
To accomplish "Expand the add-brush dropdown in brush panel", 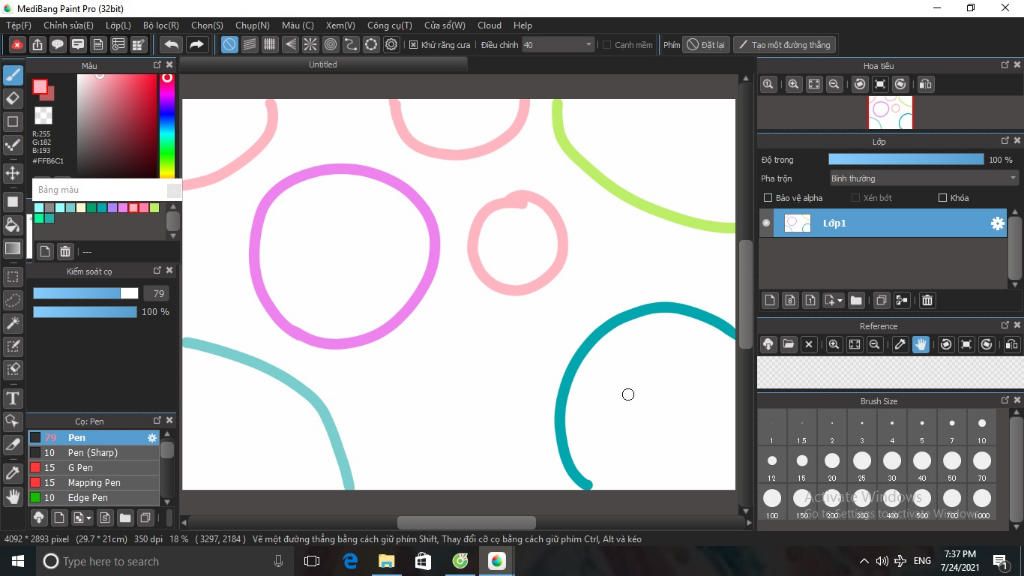I will coord(89,518).
